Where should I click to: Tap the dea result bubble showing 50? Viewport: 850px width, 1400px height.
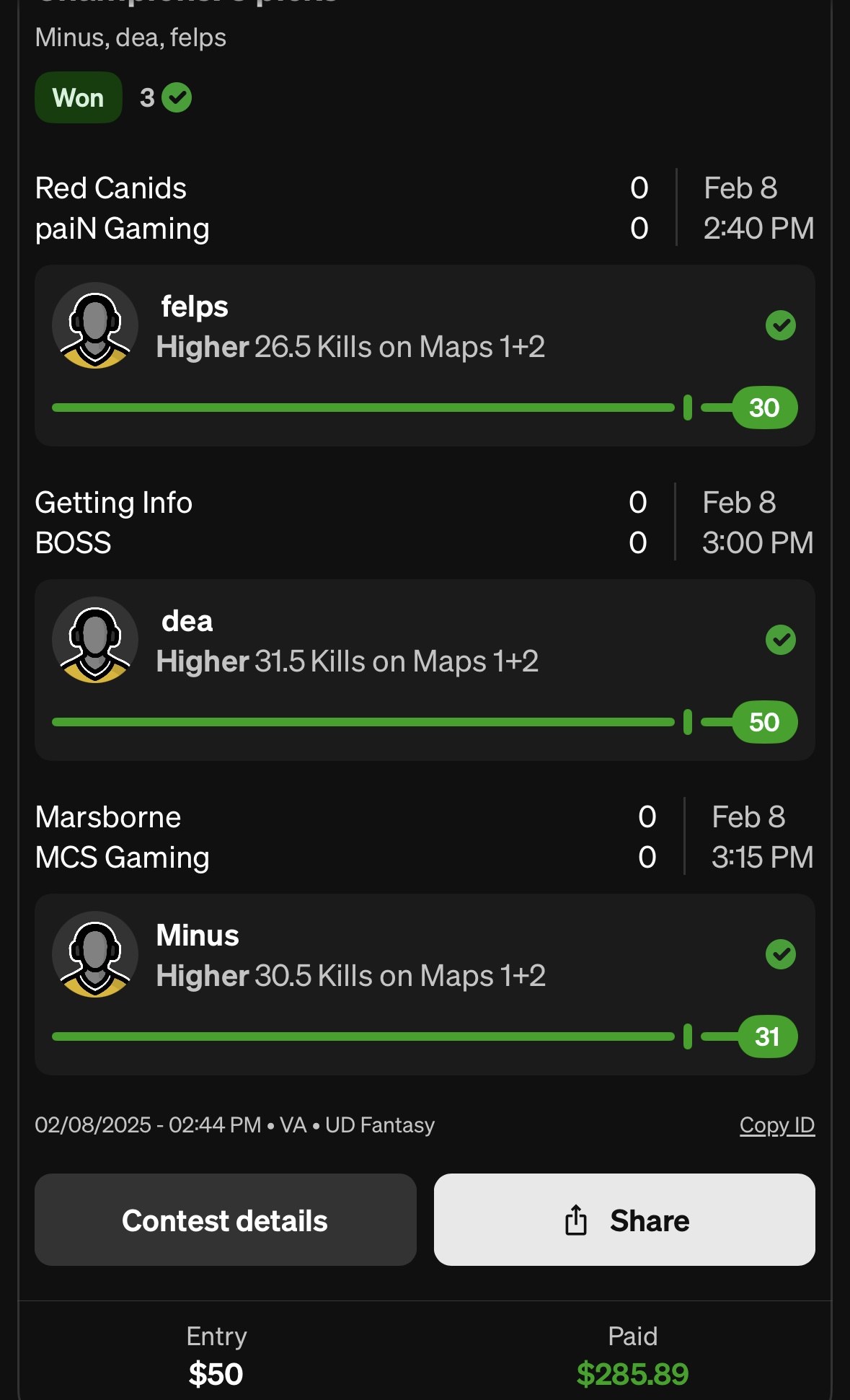click(765, 722)
